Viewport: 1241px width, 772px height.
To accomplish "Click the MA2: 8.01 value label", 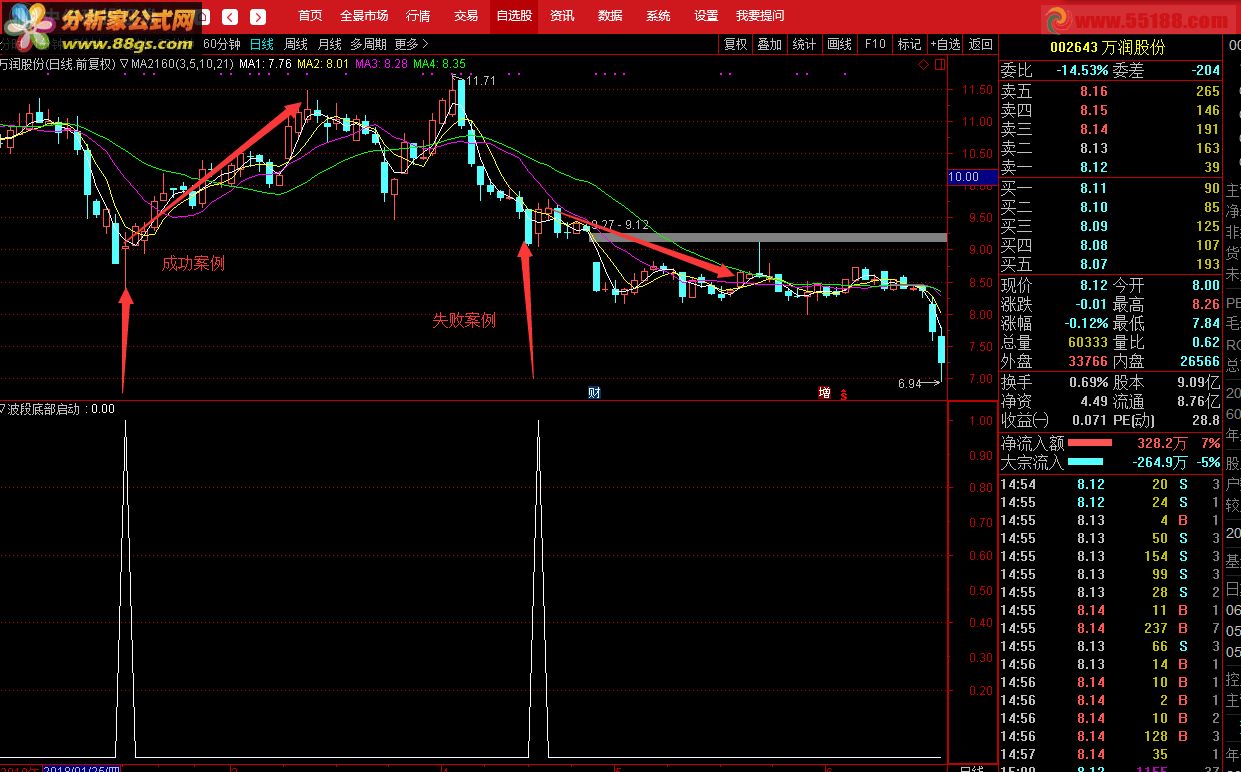I will click(x=323, y=64).
